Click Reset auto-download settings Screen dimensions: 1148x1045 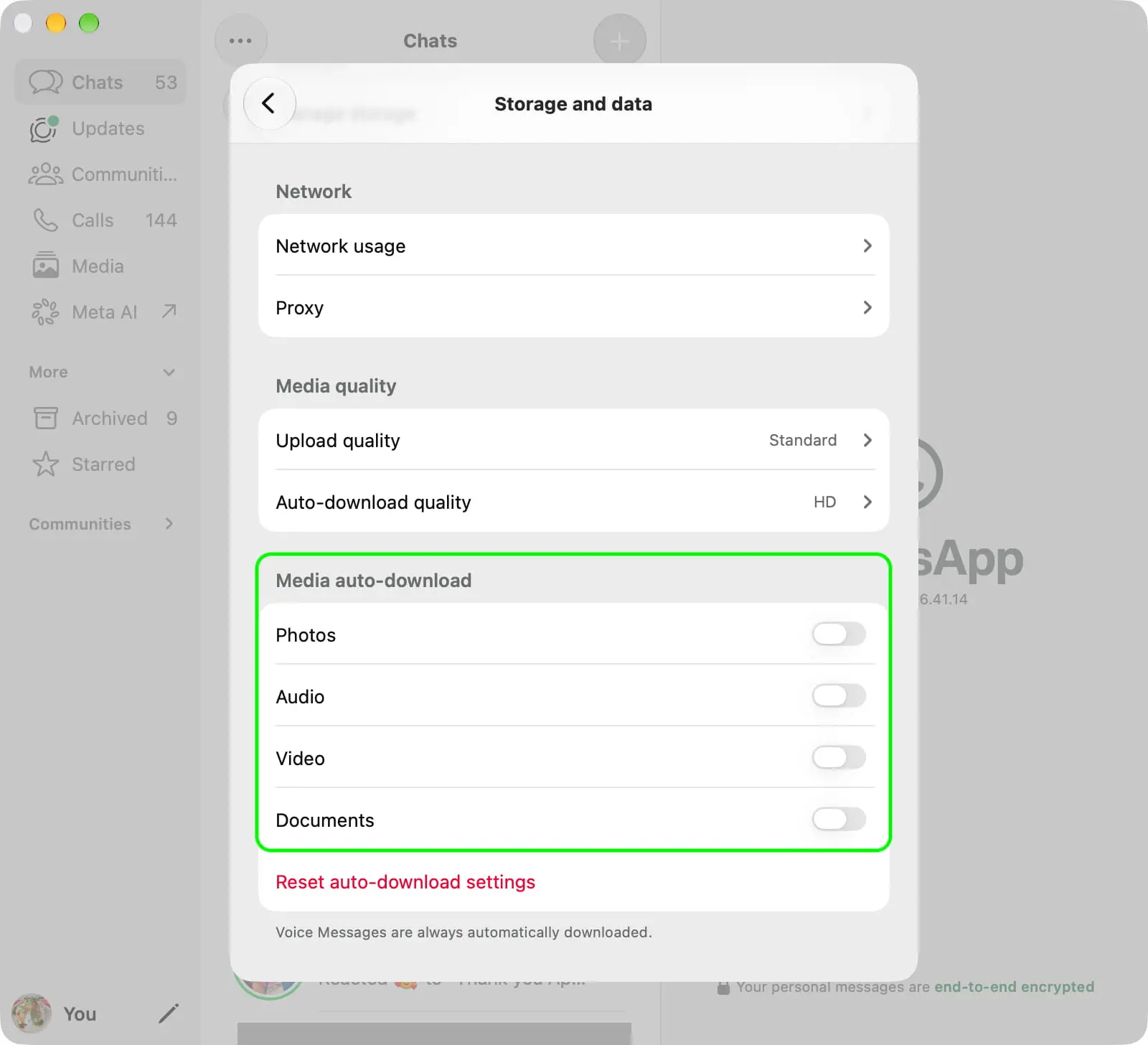(405, 882)
